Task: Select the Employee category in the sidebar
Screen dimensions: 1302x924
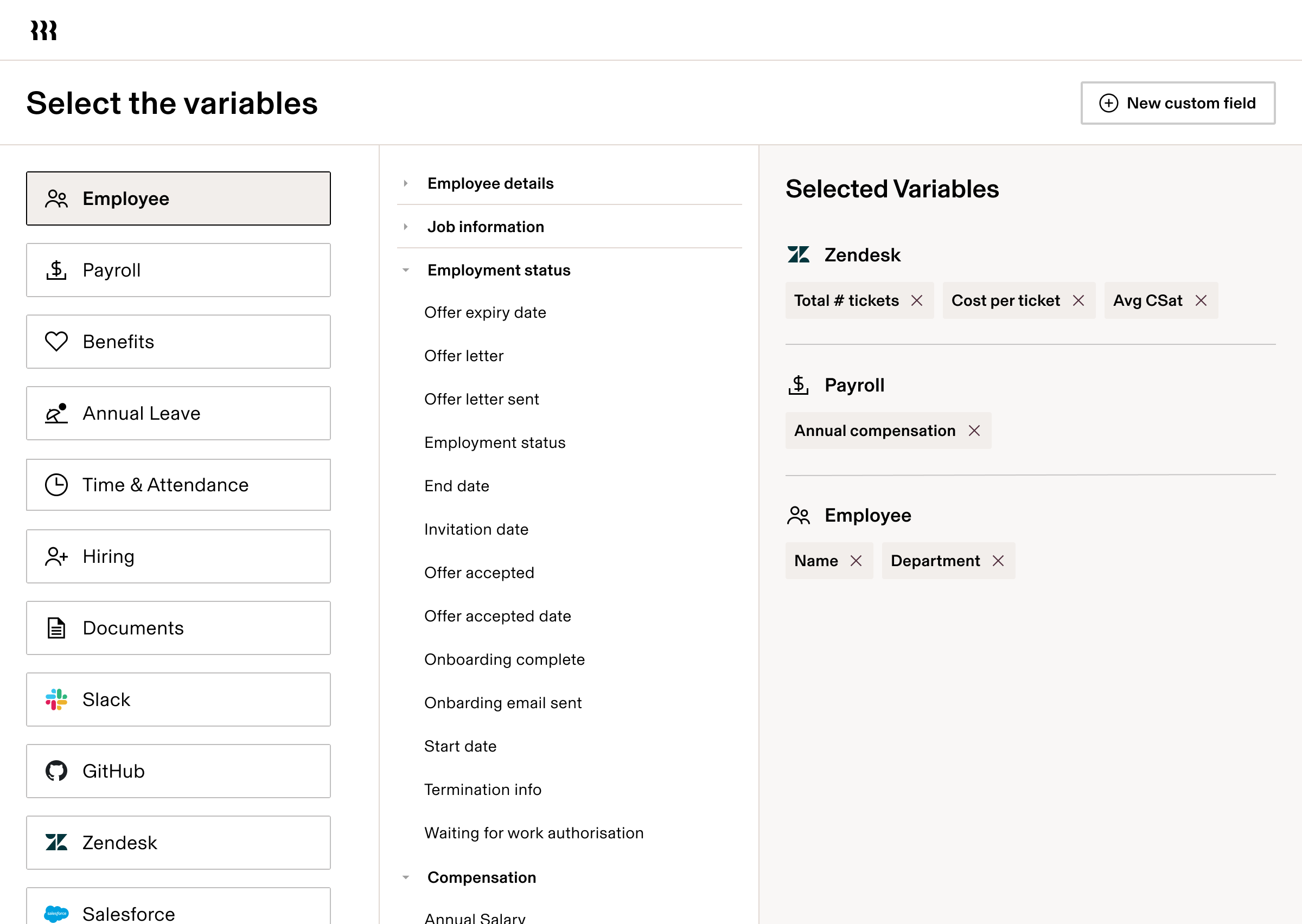Action: pyautogui.click(x=178, y=198)
